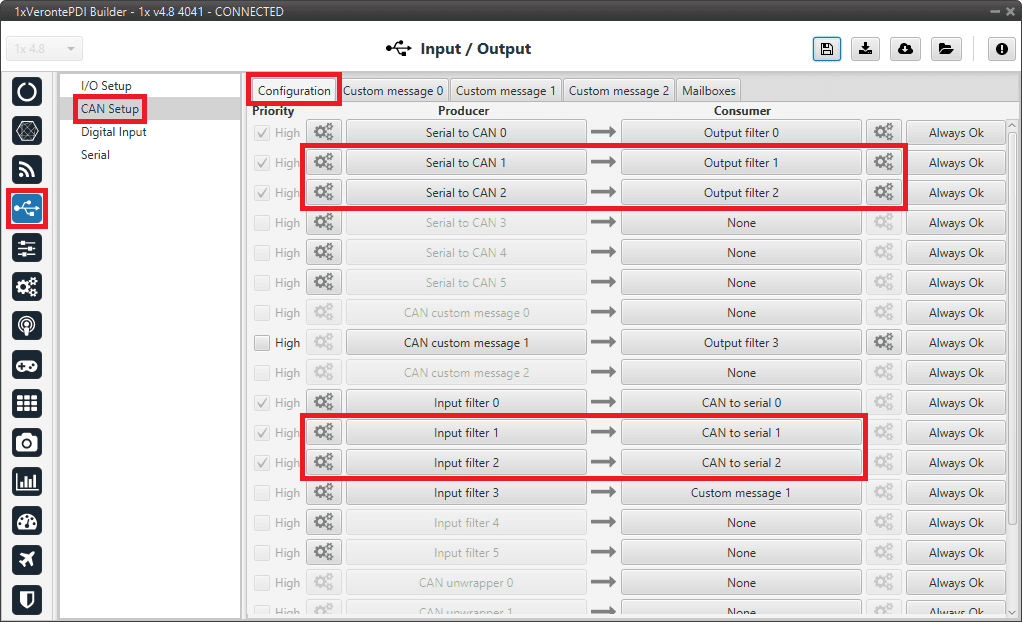This screenshot has height=622, width=1022.
Task: Click the save floppy disk icon
Action: point(826,49)
